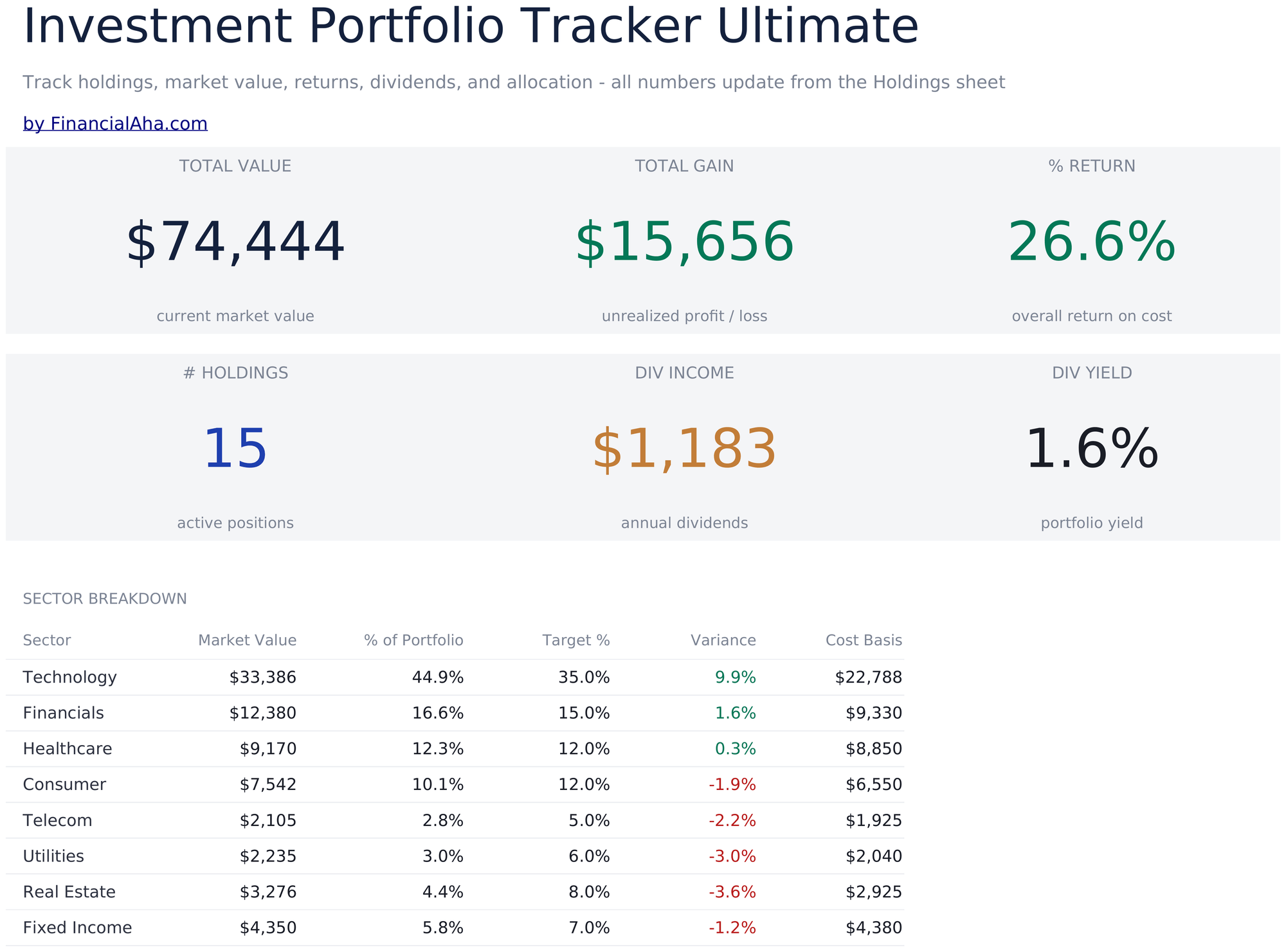Select the Technology sector row label
1286x952 pixels.
[x=70, y=678]
